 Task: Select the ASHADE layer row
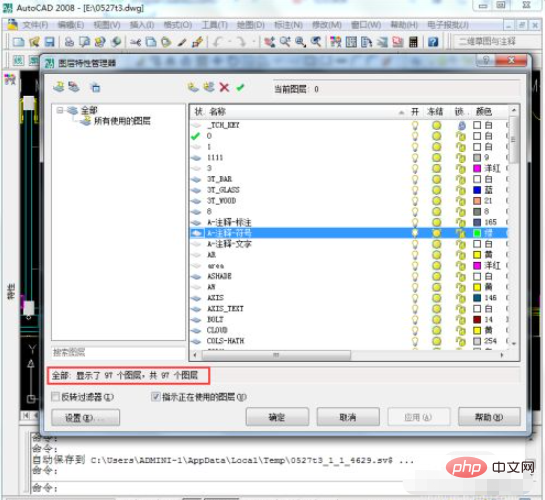pos(348,276)
